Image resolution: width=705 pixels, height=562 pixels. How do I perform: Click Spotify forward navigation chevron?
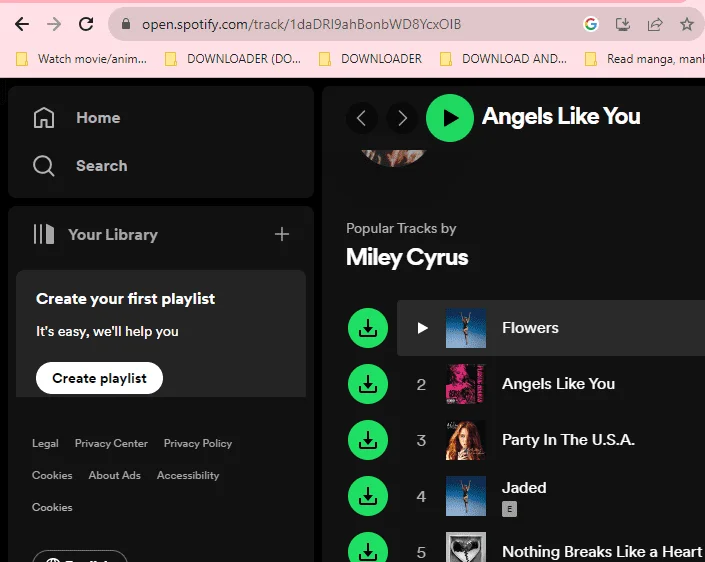point(402,118)
